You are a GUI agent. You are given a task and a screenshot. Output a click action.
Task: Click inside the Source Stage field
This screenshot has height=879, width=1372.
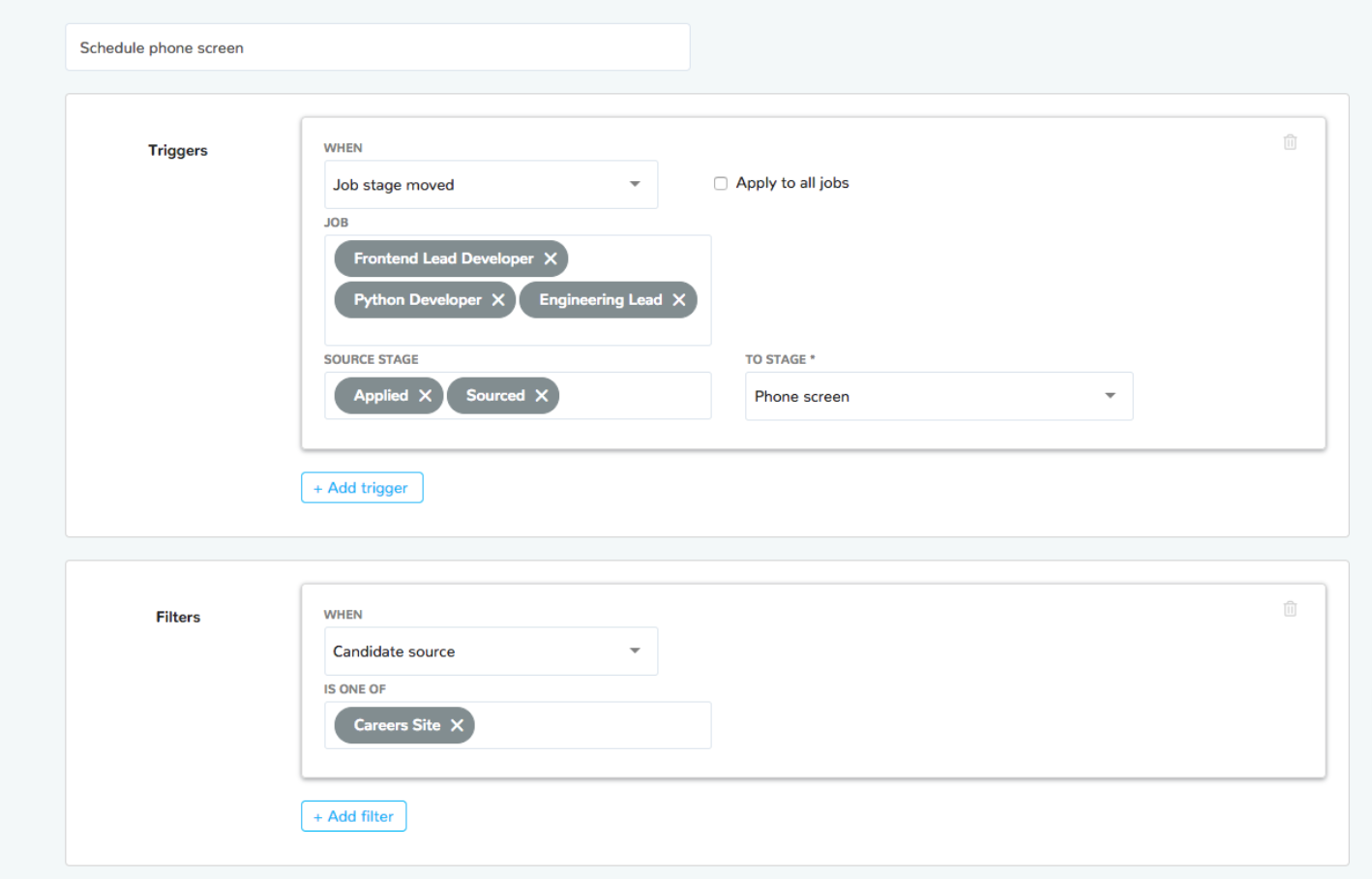[x=634, y=396]
